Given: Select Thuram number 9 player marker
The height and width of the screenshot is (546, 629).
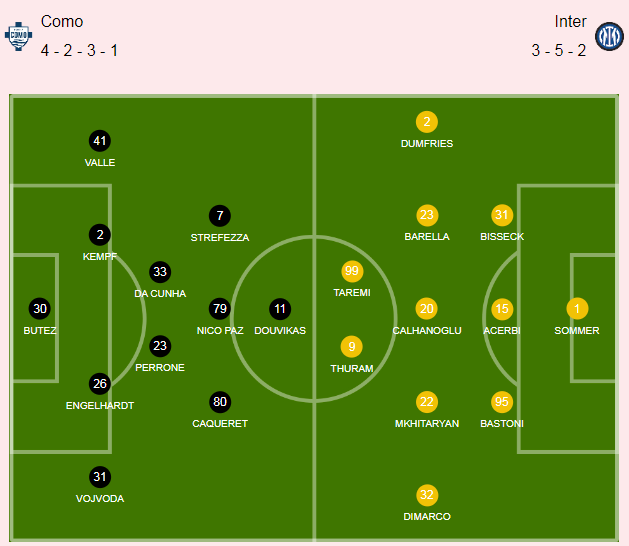Looking at the screenshot, I should [351, 346].
